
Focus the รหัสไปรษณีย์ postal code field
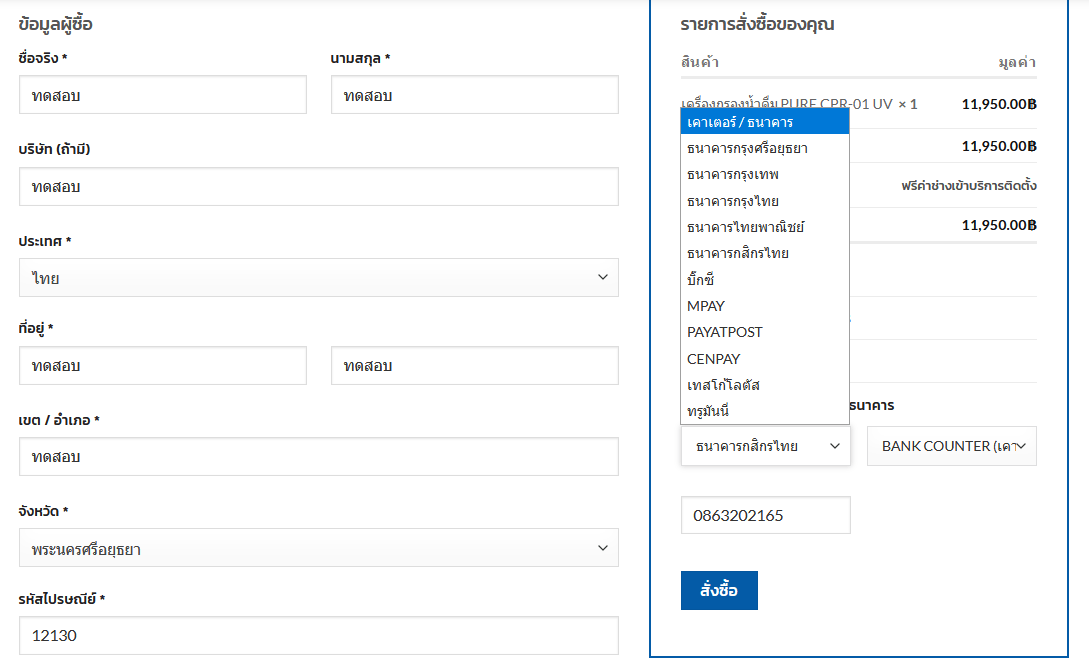coord(318,636)
